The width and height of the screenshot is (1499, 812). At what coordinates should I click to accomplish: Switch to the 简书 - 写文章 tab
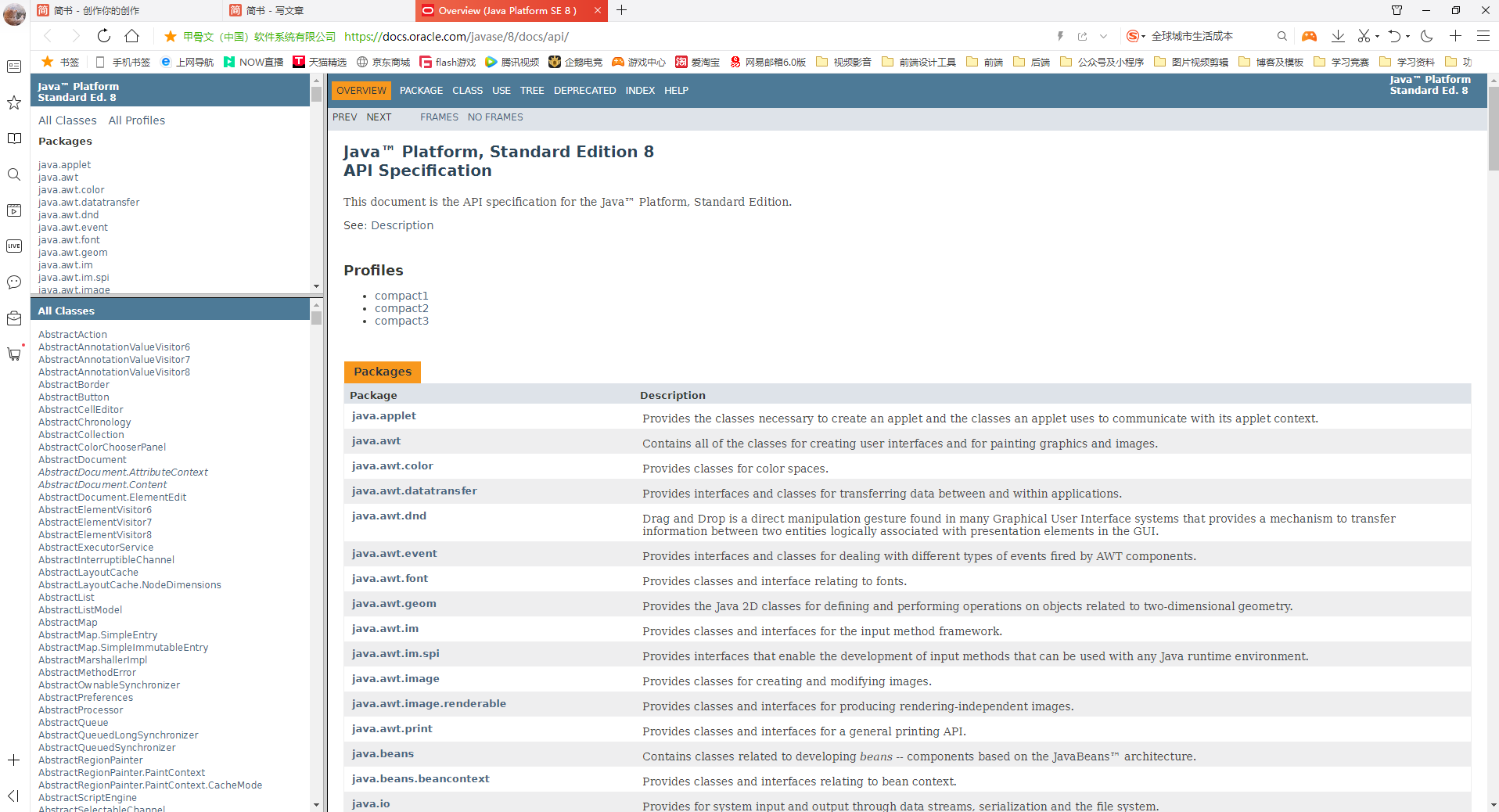point(320,10)
